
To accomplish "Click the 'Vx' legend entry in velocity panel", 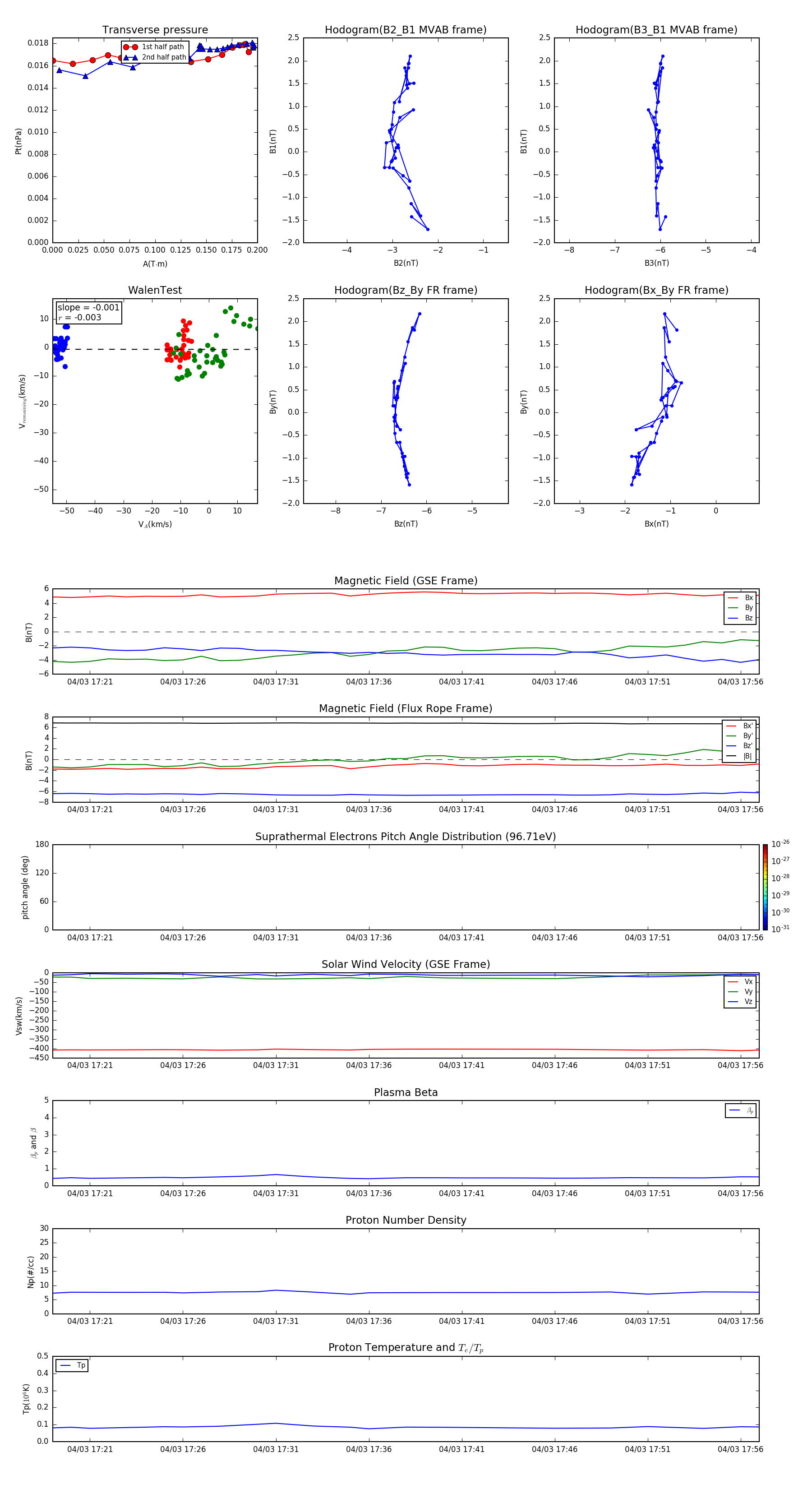I will pos(740,981).
